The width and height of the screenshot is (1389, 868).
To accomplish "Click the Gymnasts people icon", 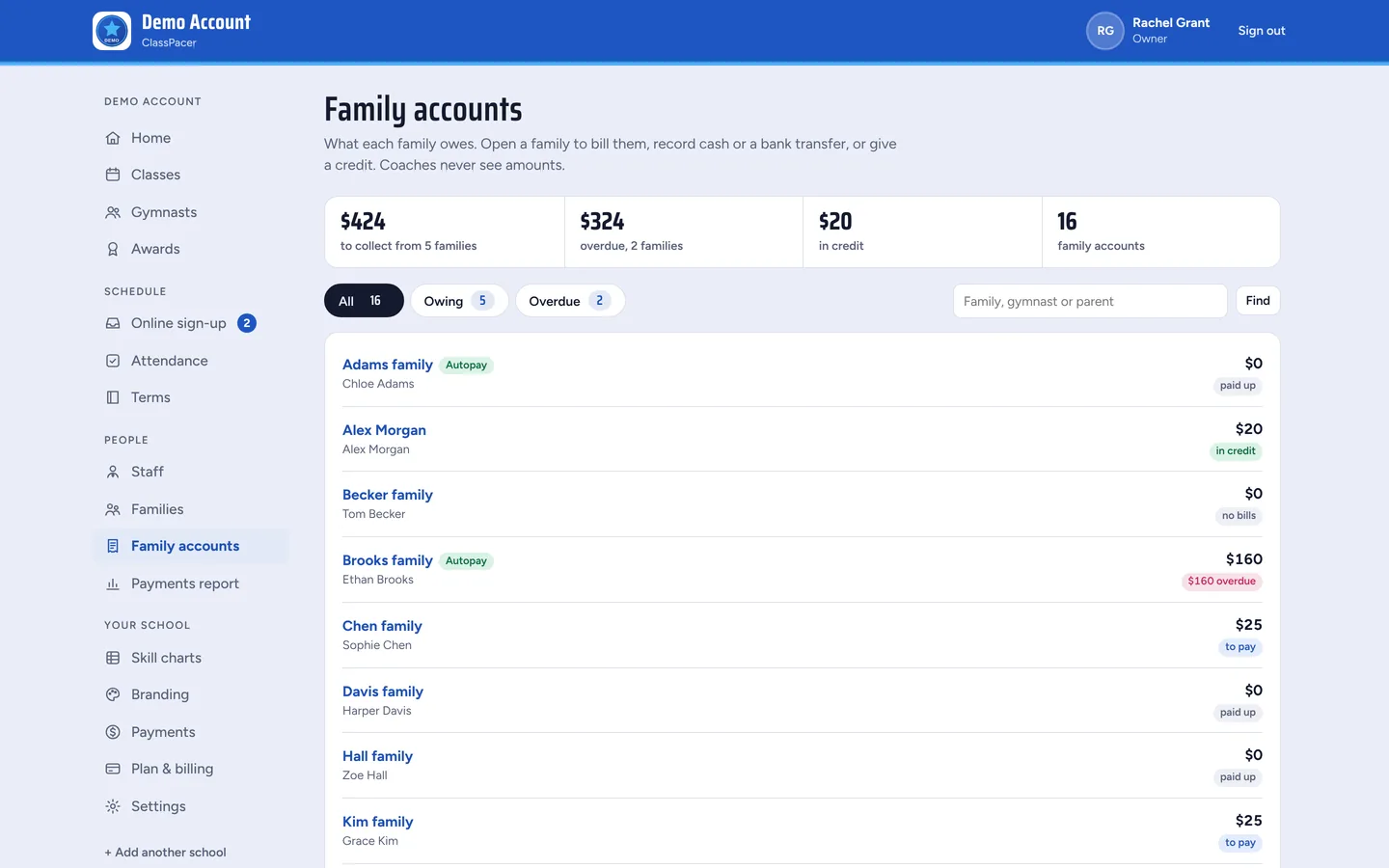I will [x=113, y=212].
